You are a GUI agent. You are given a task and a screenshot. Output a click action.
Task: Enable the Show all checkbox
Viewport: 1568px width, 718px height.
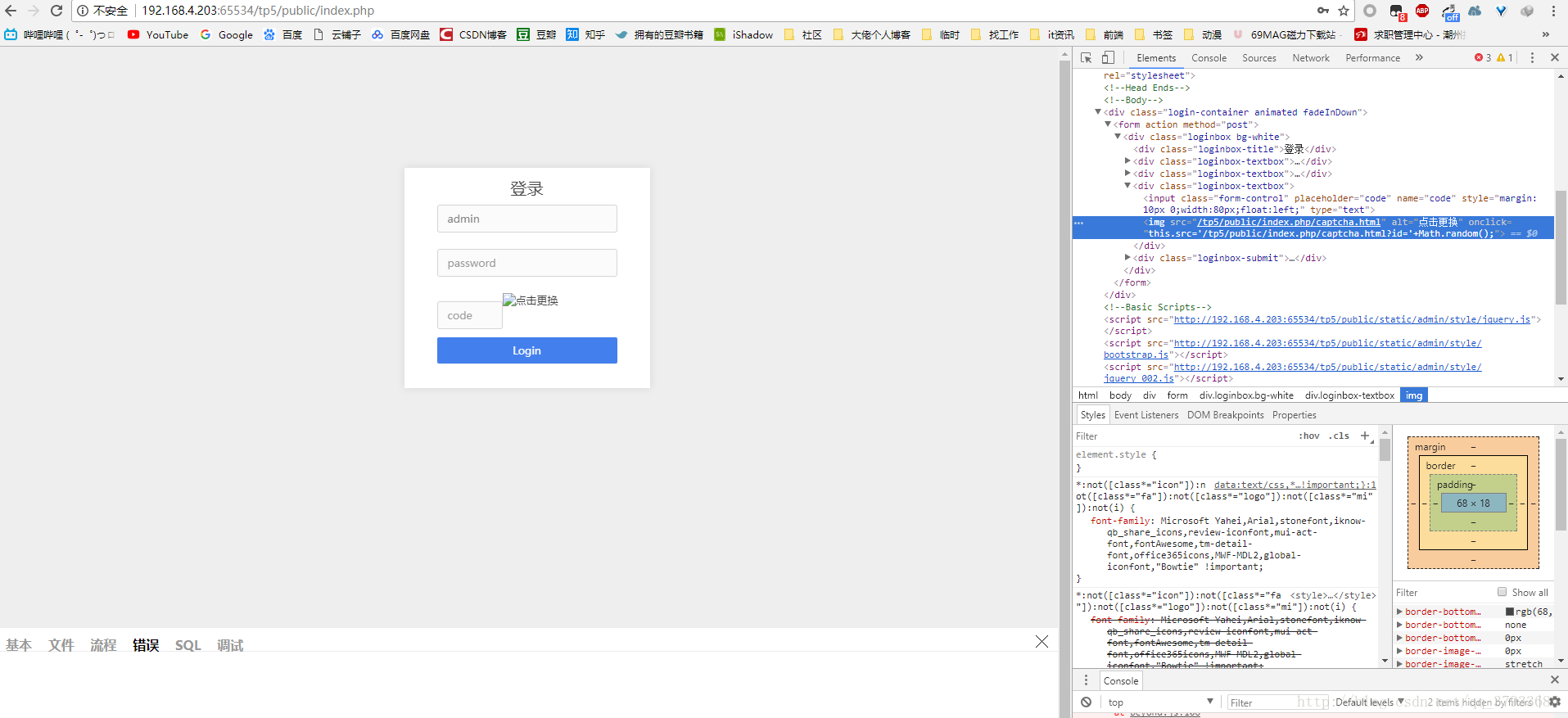click(1502, 592)
